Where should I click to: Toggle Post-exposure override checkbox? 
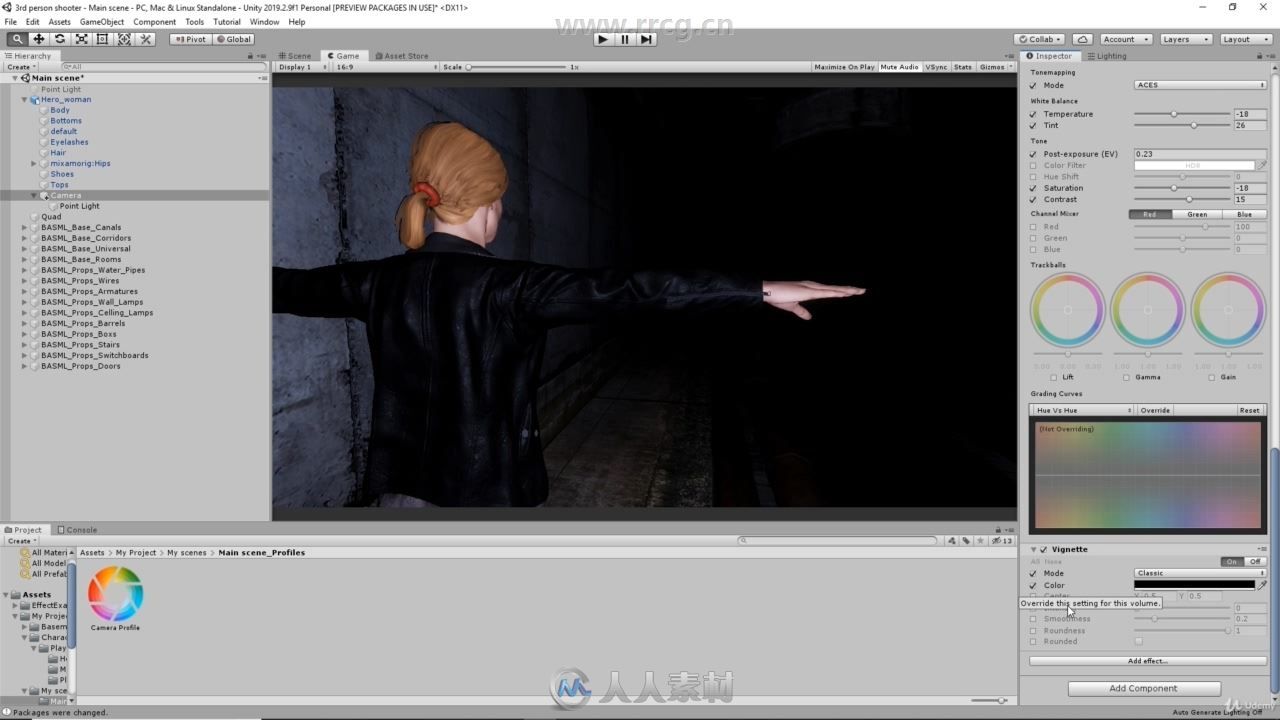(x=1034, y=154)
